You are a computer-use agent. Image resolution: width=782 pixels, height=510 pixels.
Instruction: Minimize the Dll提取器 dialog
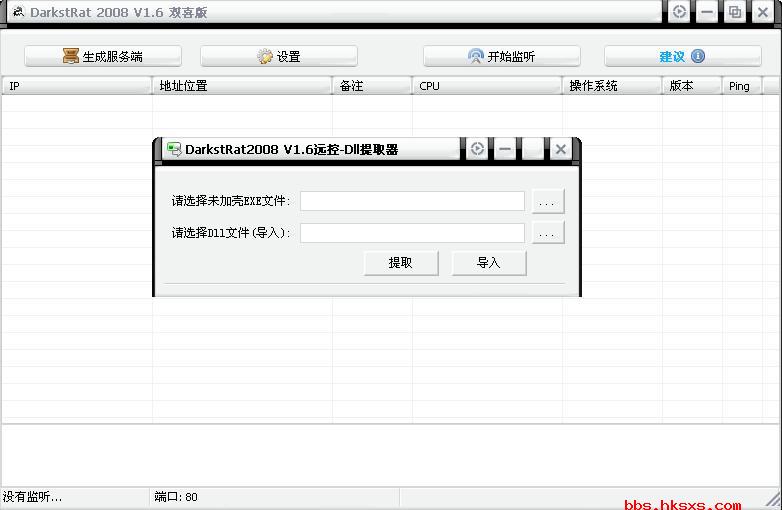(x=505, y=149)
